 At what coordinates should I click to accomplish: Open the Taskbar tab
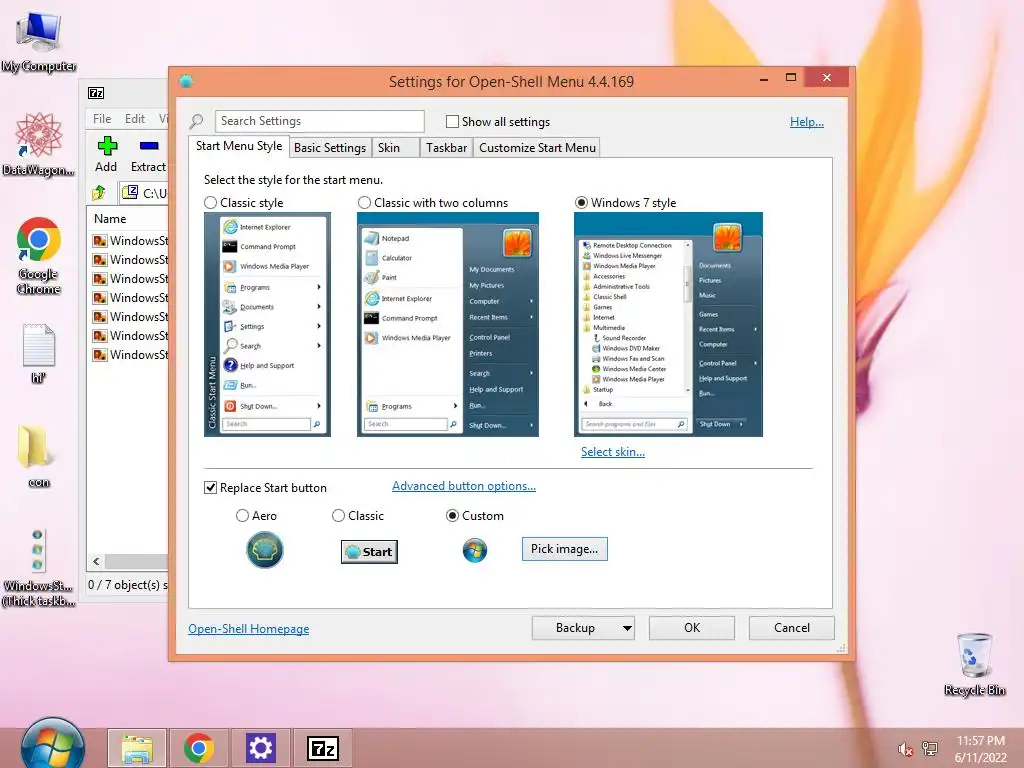click(x=447, y=148)
